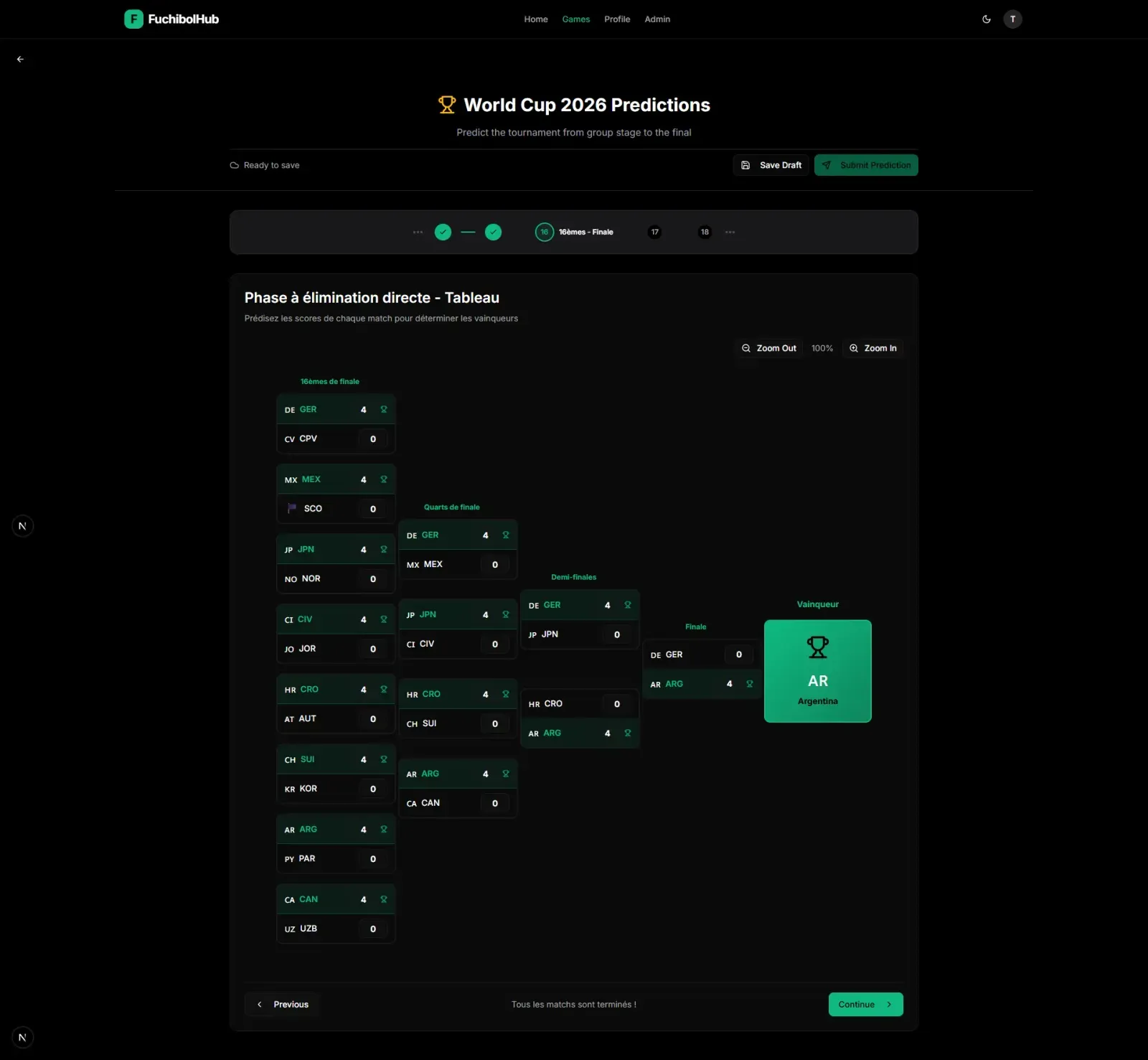Click semi-final JPN score field
This screenshot has height=1060, width=1148.
(616, 634)
